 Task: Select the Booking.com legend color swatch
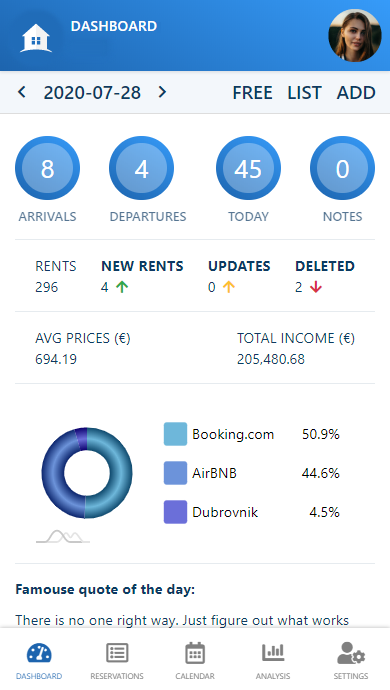175,434
